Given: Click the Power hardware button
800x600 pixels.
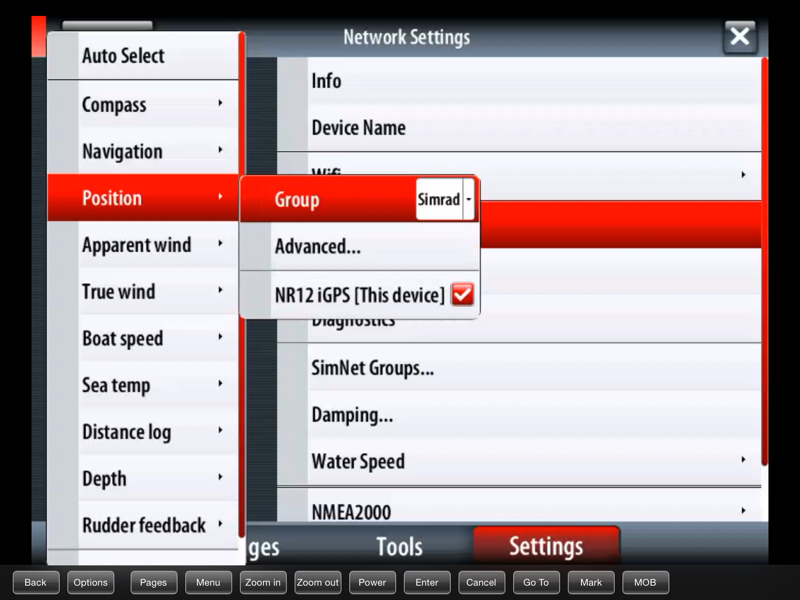Looking at the screenshot, I should pyautogui.click(x=372, y=583).
